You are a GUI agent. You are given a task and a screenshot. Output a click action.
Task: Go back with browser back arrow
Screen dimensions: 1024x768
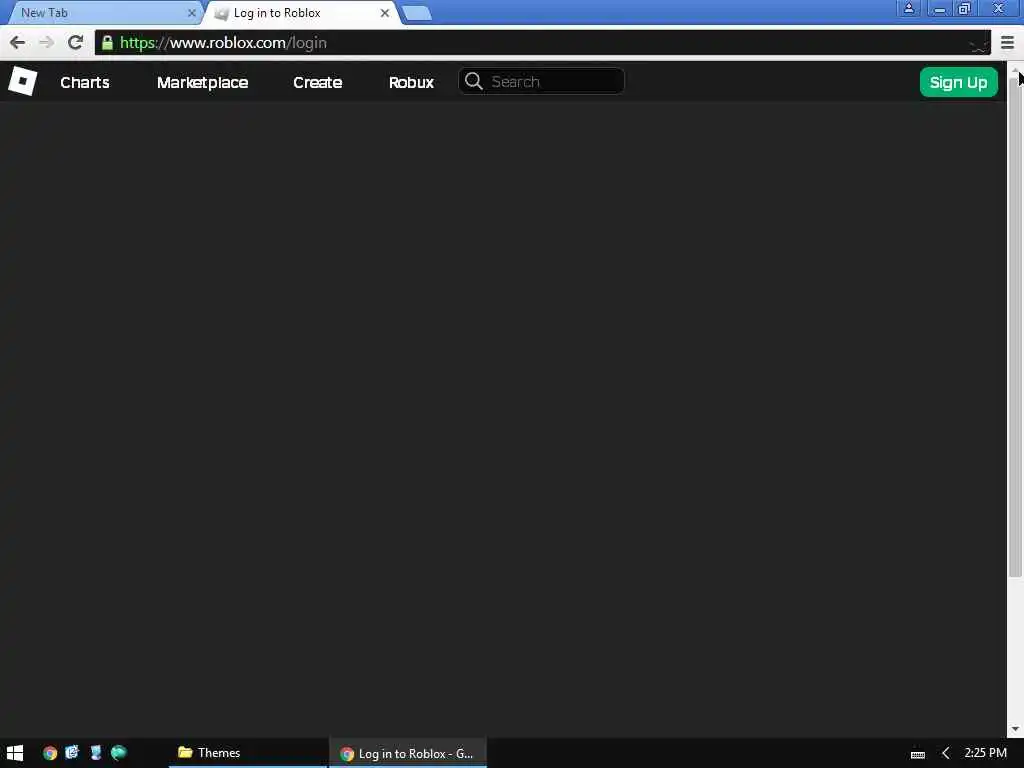18,43
